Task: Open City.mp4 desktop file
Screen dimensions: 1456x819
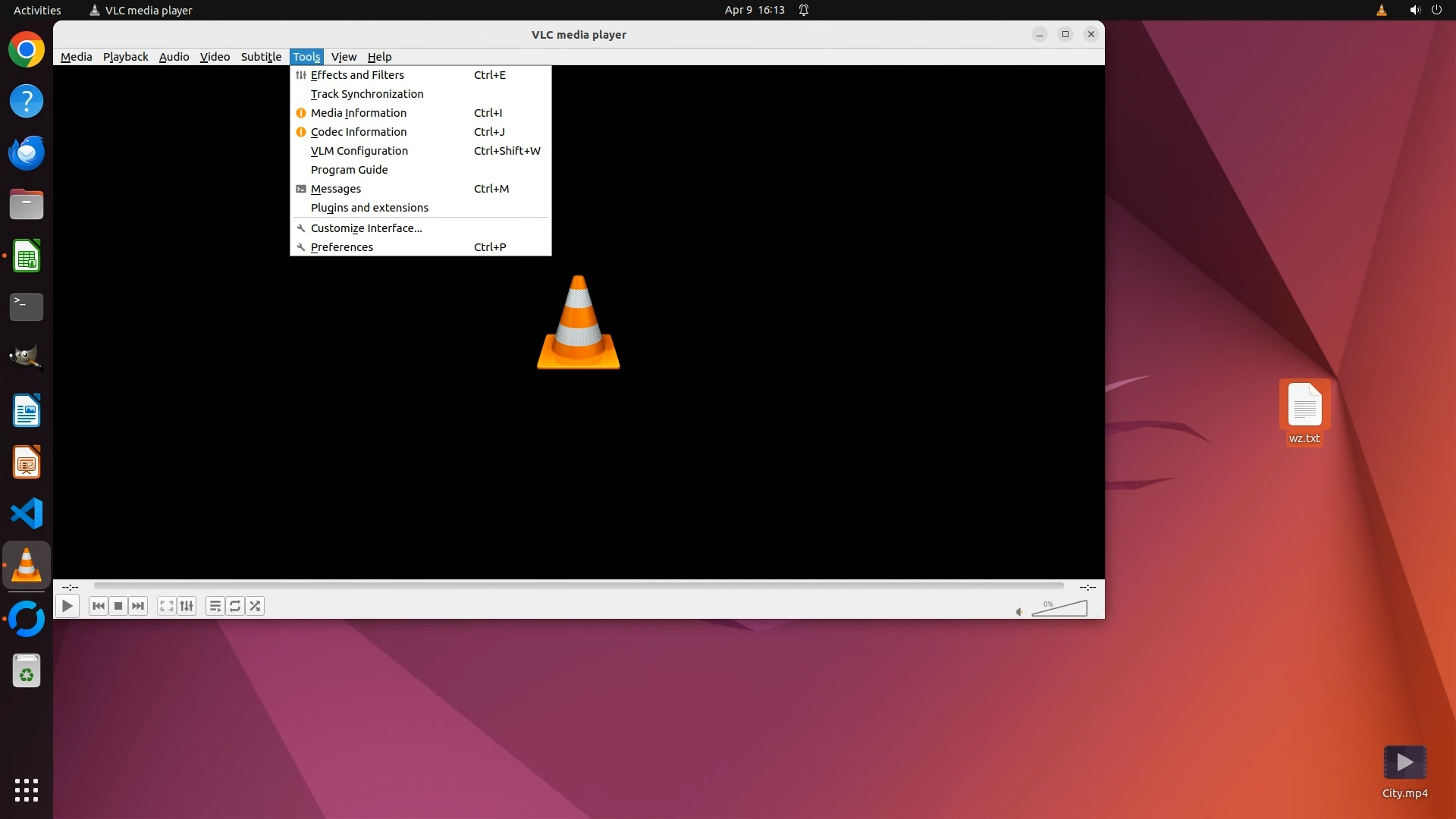Action: point(1404,764)
